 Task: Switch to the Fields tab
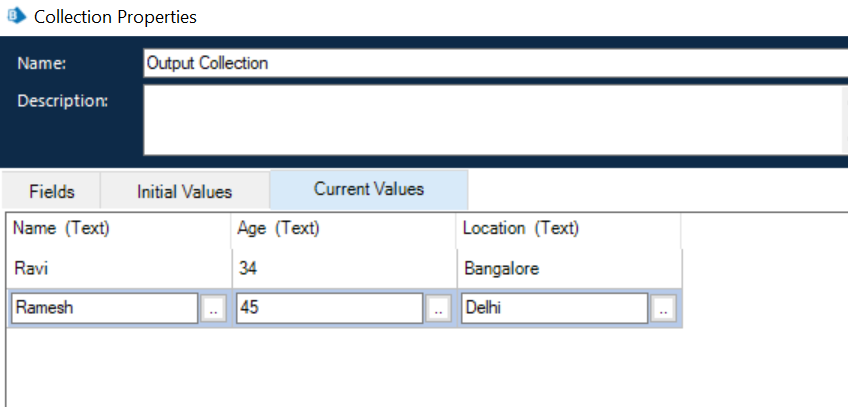(x=52, y=191)
